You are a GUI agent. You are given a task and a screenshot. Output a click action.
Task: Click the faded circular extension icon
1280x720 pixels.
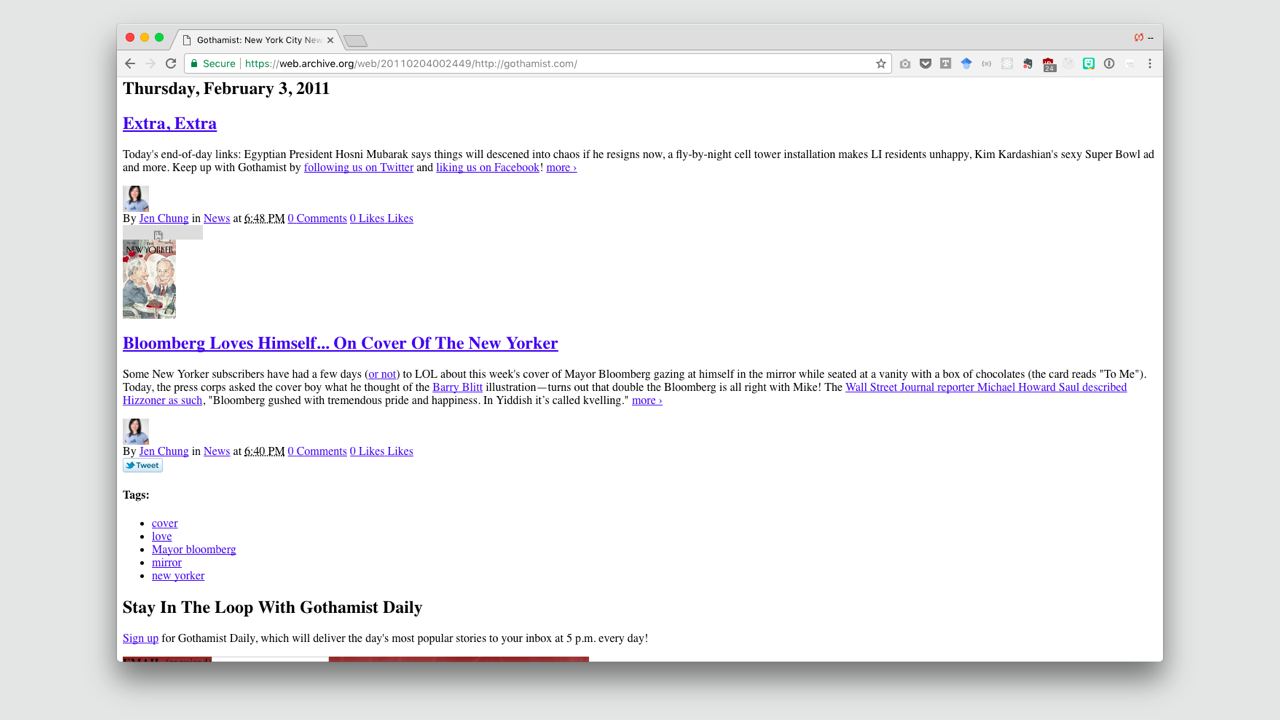click(1068, 63)
